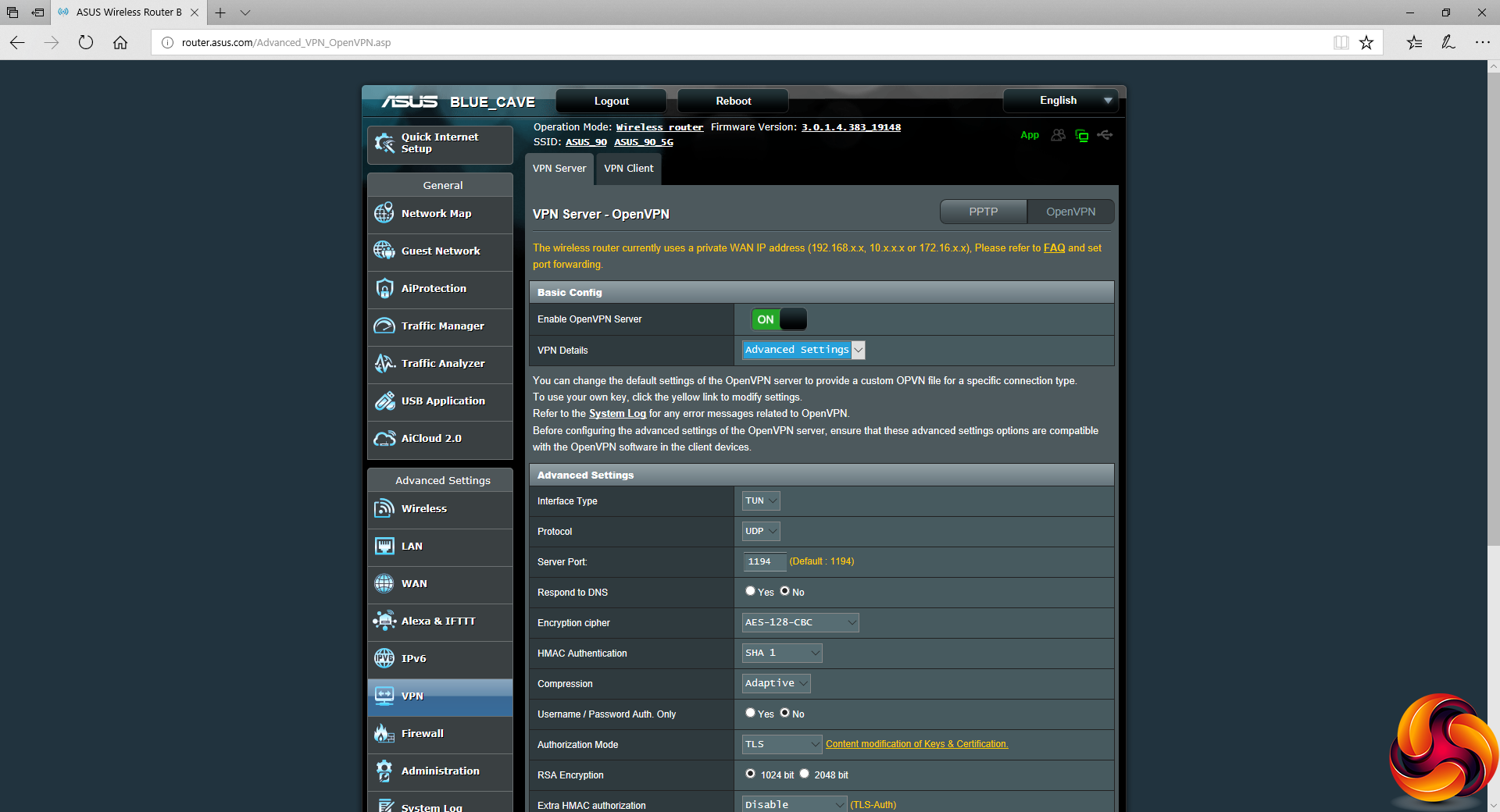Switch to the VPN Client tab
1500x812 pixels.
tap(628, 169)
